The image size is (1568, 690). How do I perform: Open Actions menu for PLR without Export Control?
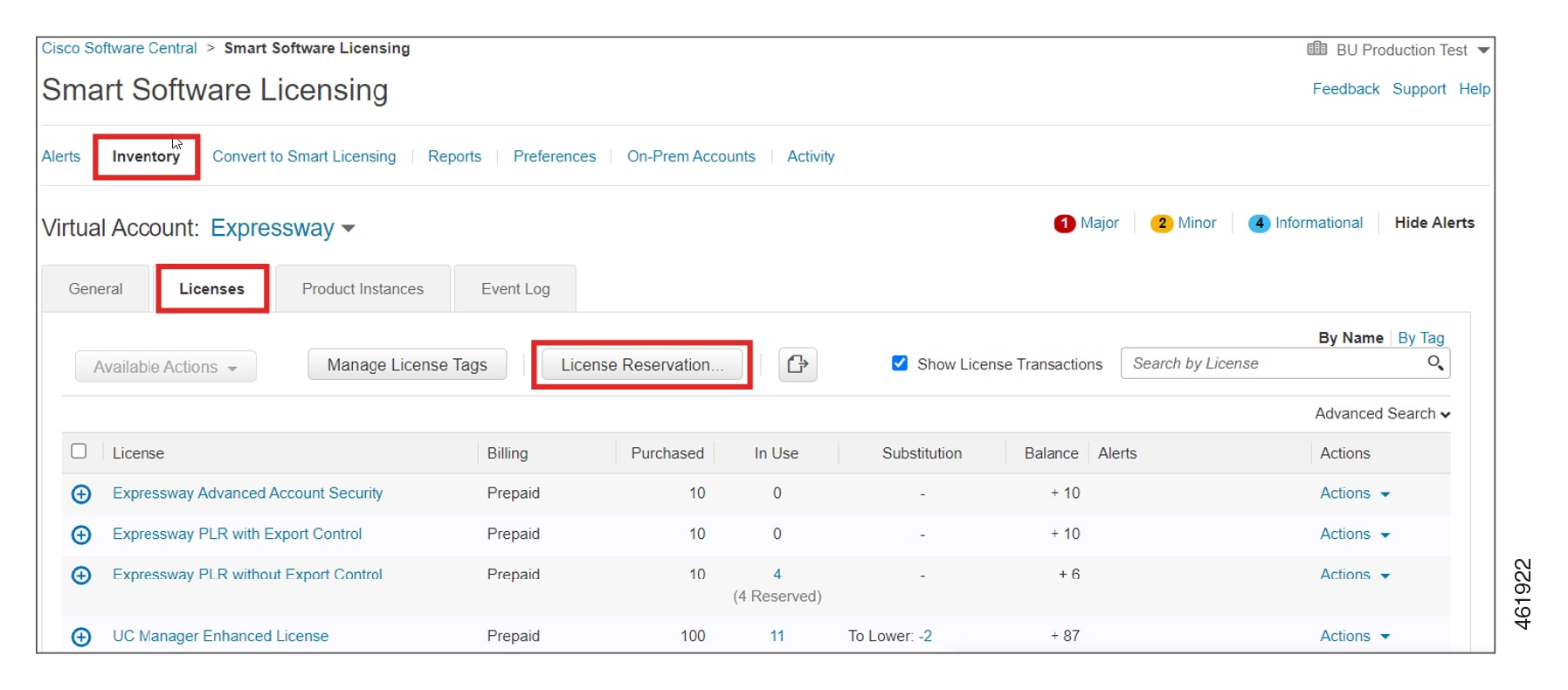[x=1355, y=575]
